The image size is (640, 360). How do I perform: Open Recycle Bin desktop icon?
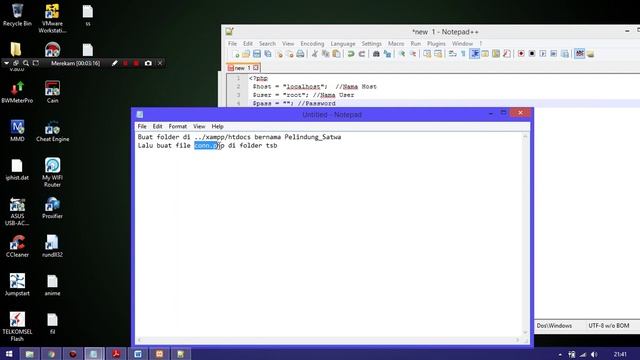[x=17, y=15]
